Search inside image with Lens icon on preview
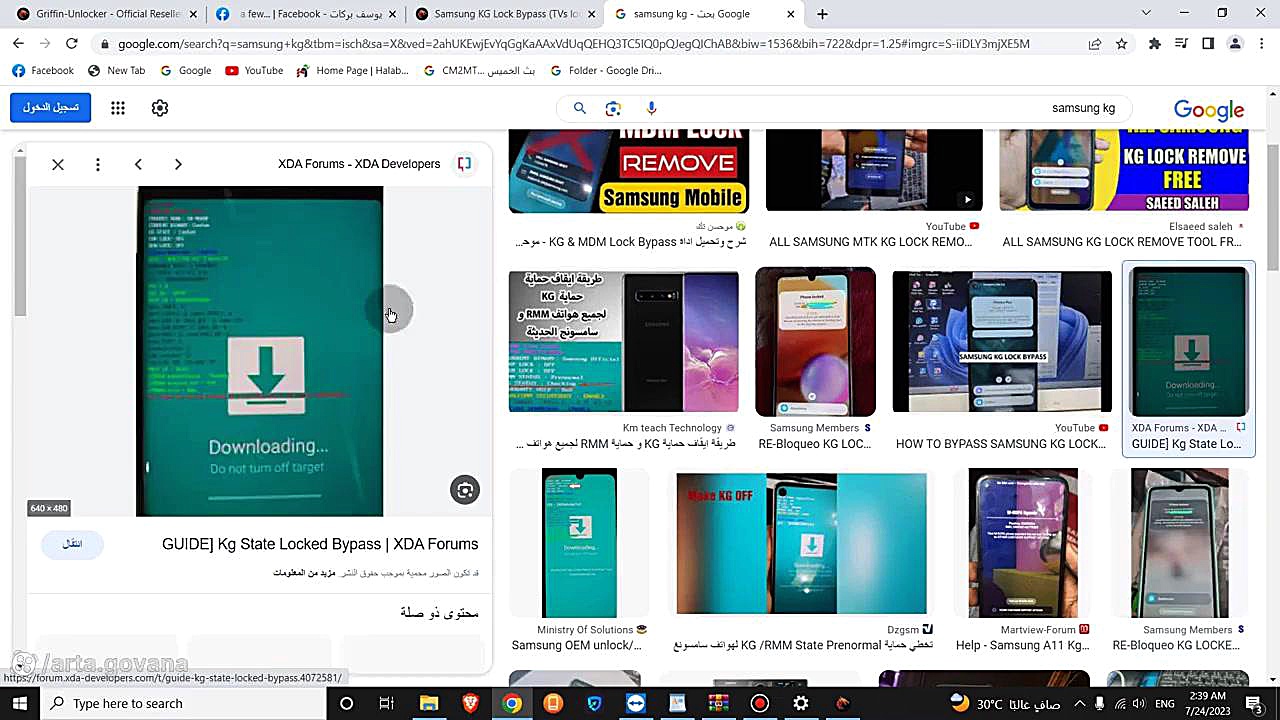The height and width of the screenshot is (720, 1280). 465,490
